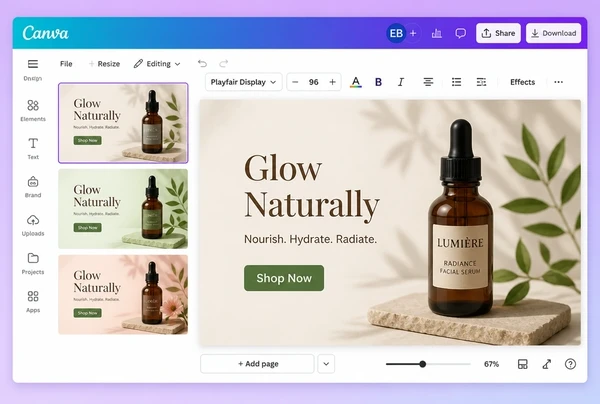Select the Glow Naturally heading on canvas

coord(311,189)
